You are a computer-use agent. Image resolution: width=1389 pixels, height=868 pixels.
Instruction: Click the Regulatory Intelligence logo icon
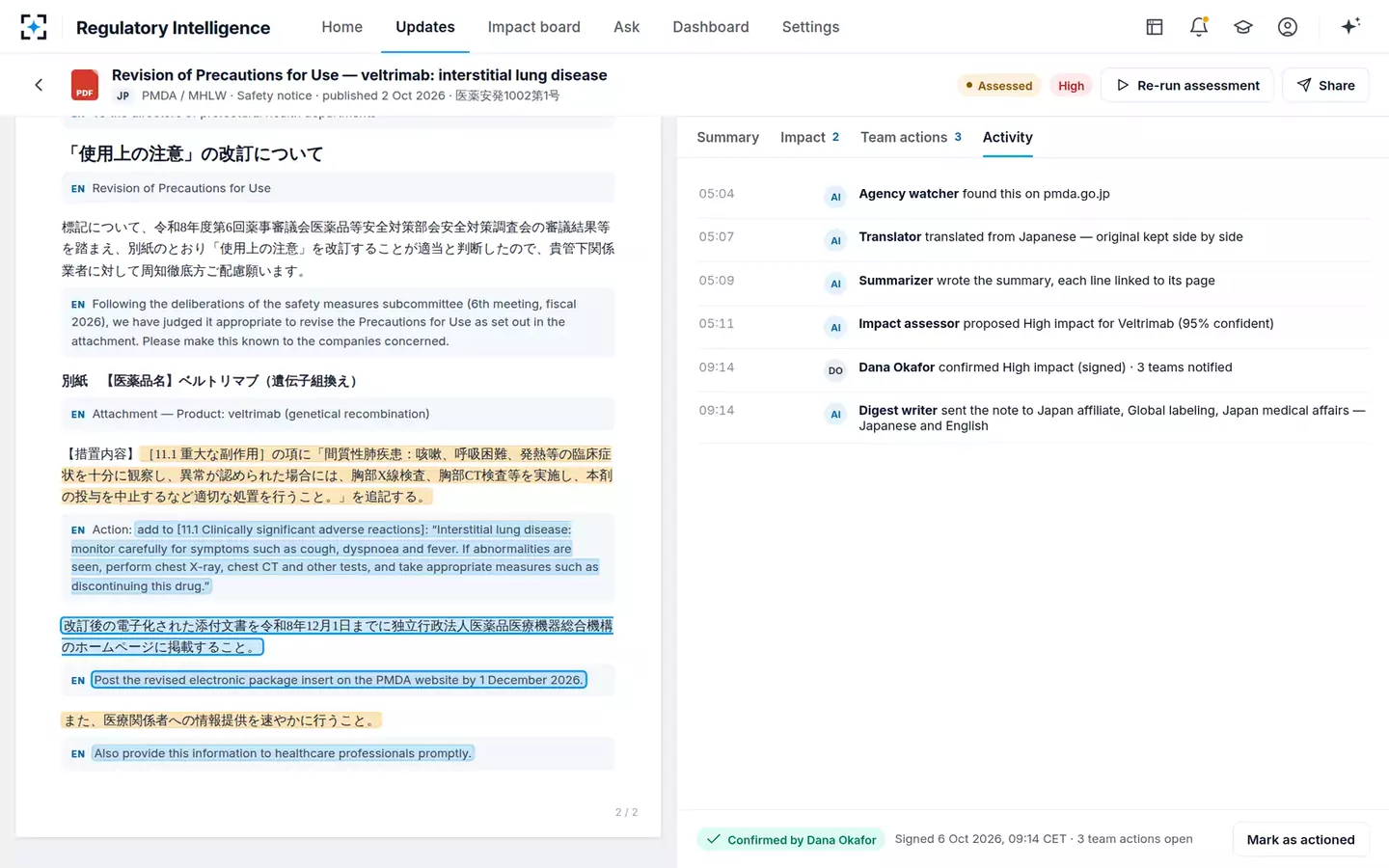(x=34, y=27)
